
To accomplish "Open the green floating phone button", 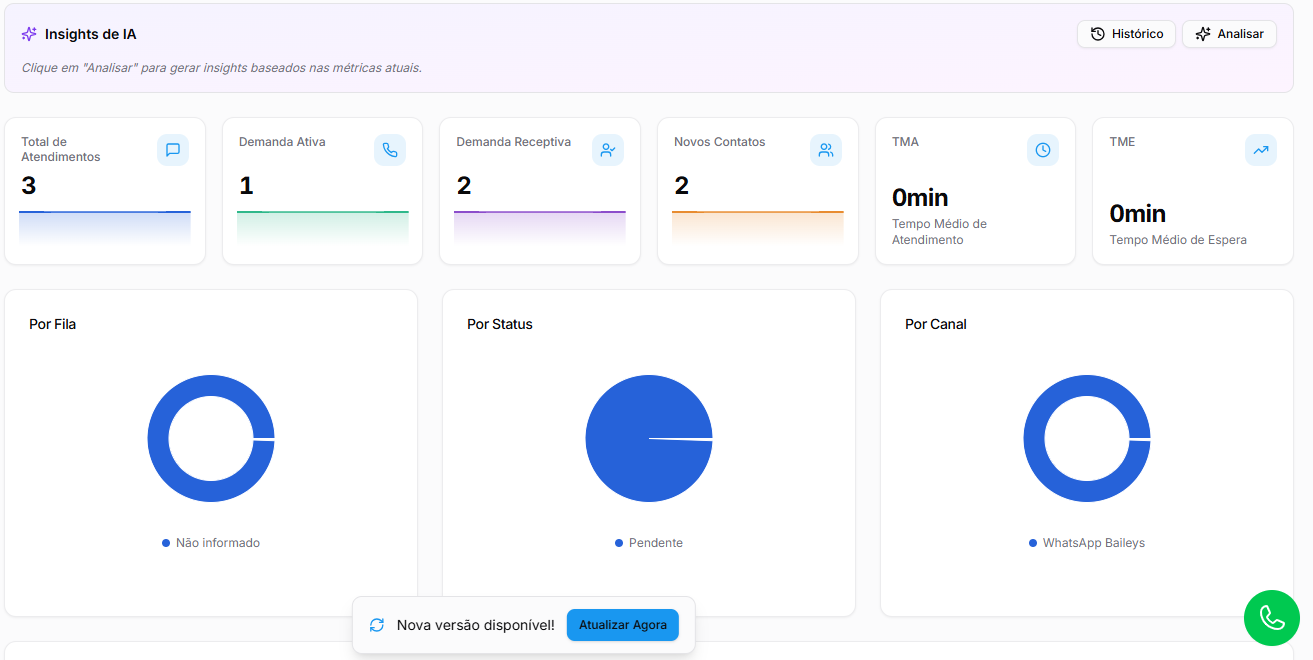I will (1272, 618).
